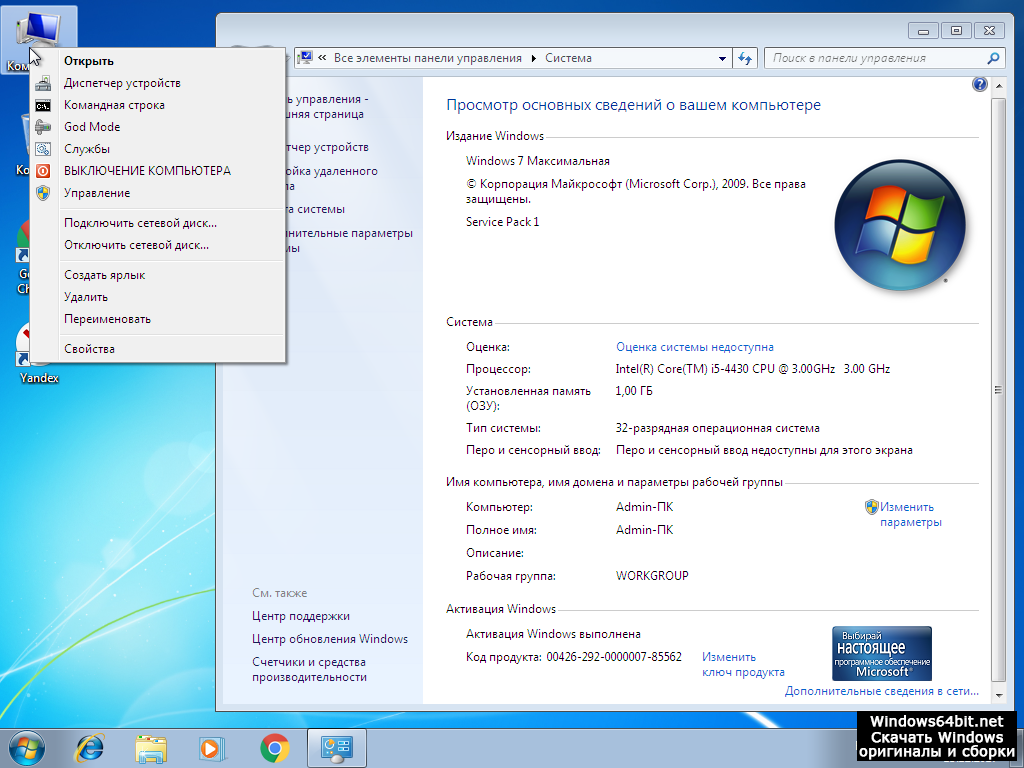Expand the address bar history dropdown arrow
Image resolution: width=1024 pixels, height=768 pixels.
pos(722,58)
